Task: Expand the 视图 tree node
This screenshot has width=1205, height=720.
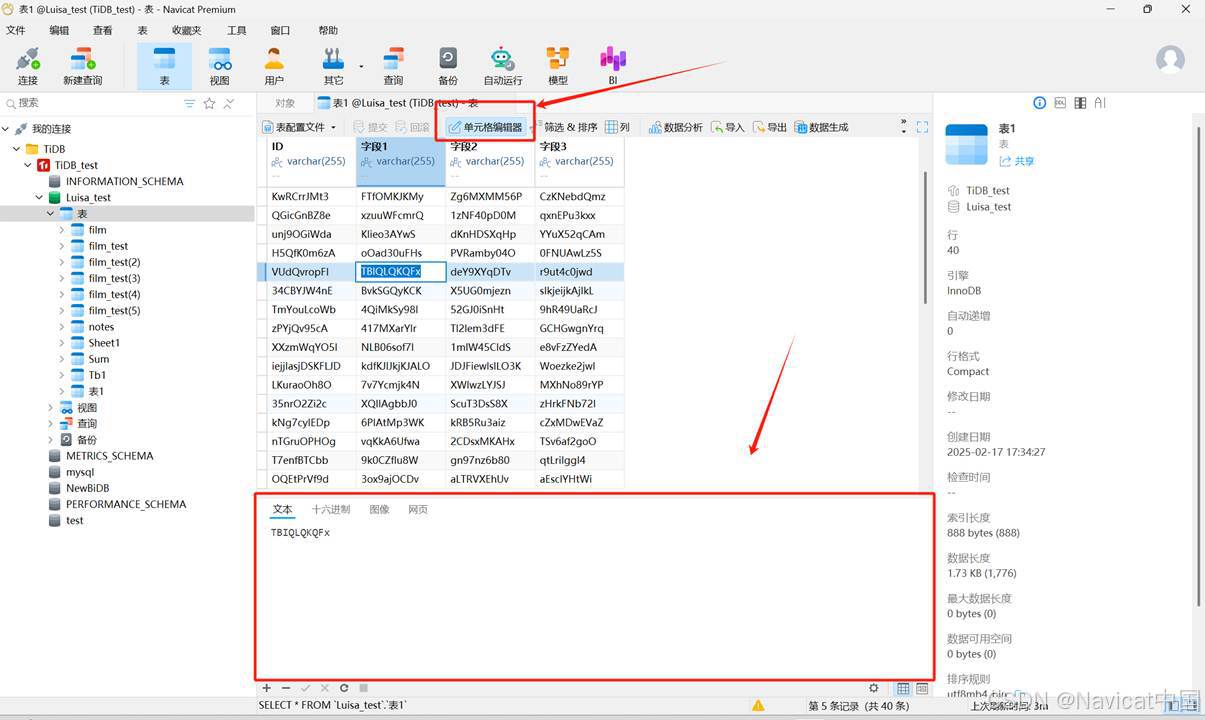Action: point(51,408)
